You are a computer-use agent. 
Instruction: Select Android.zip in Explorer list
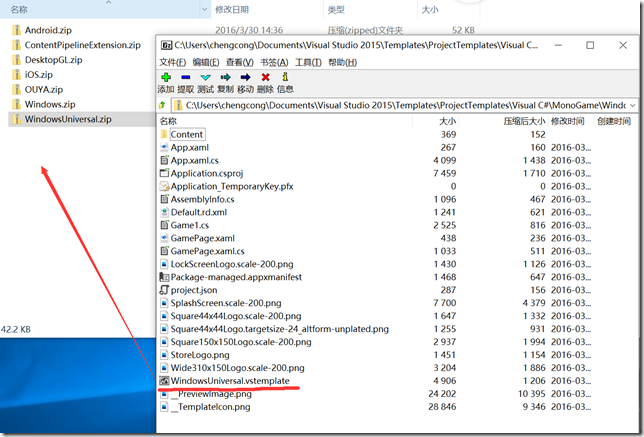coord(46,29)
